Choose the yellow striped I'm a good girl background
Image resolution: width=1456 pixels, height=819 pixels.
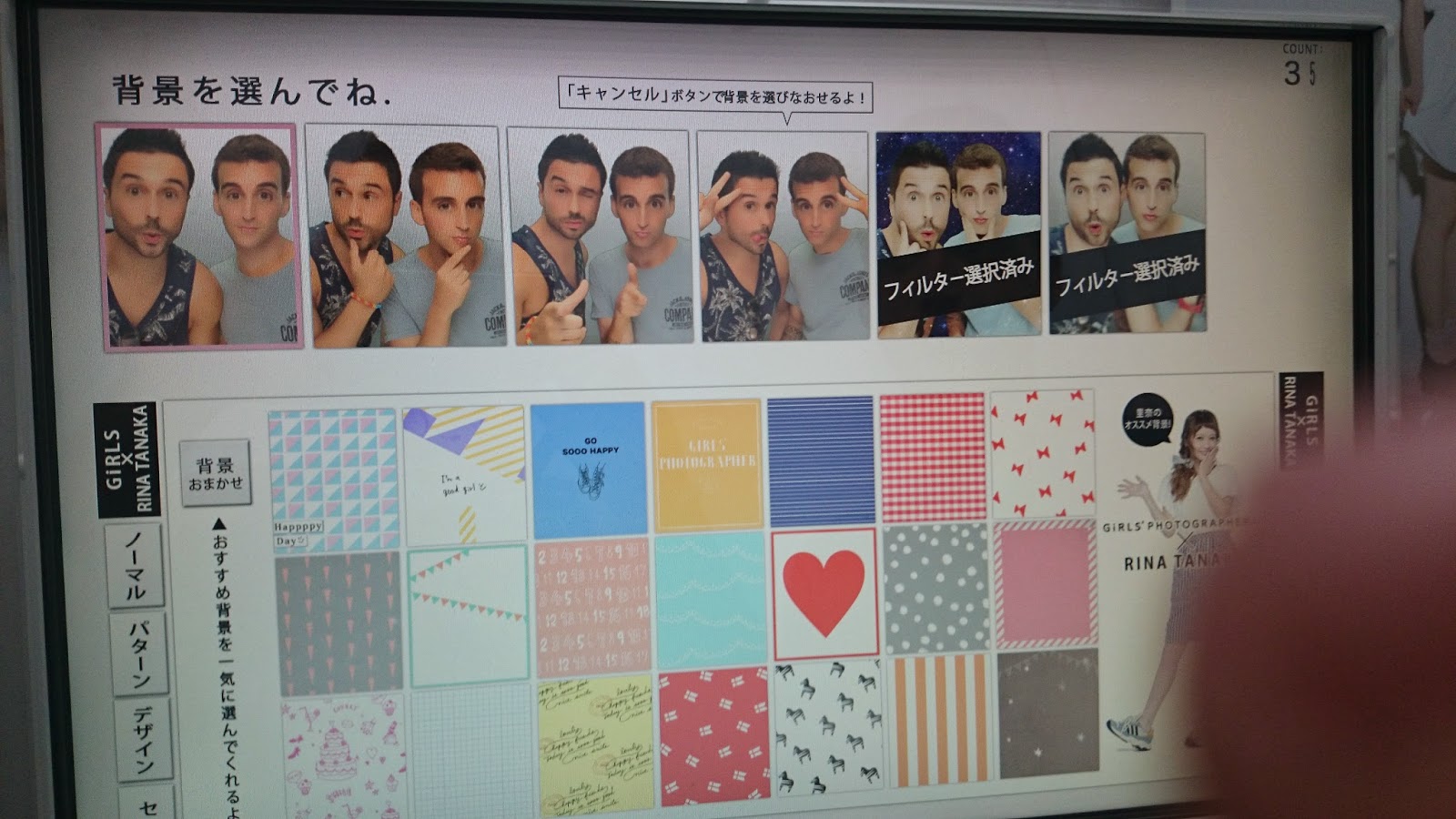(465, 474)
